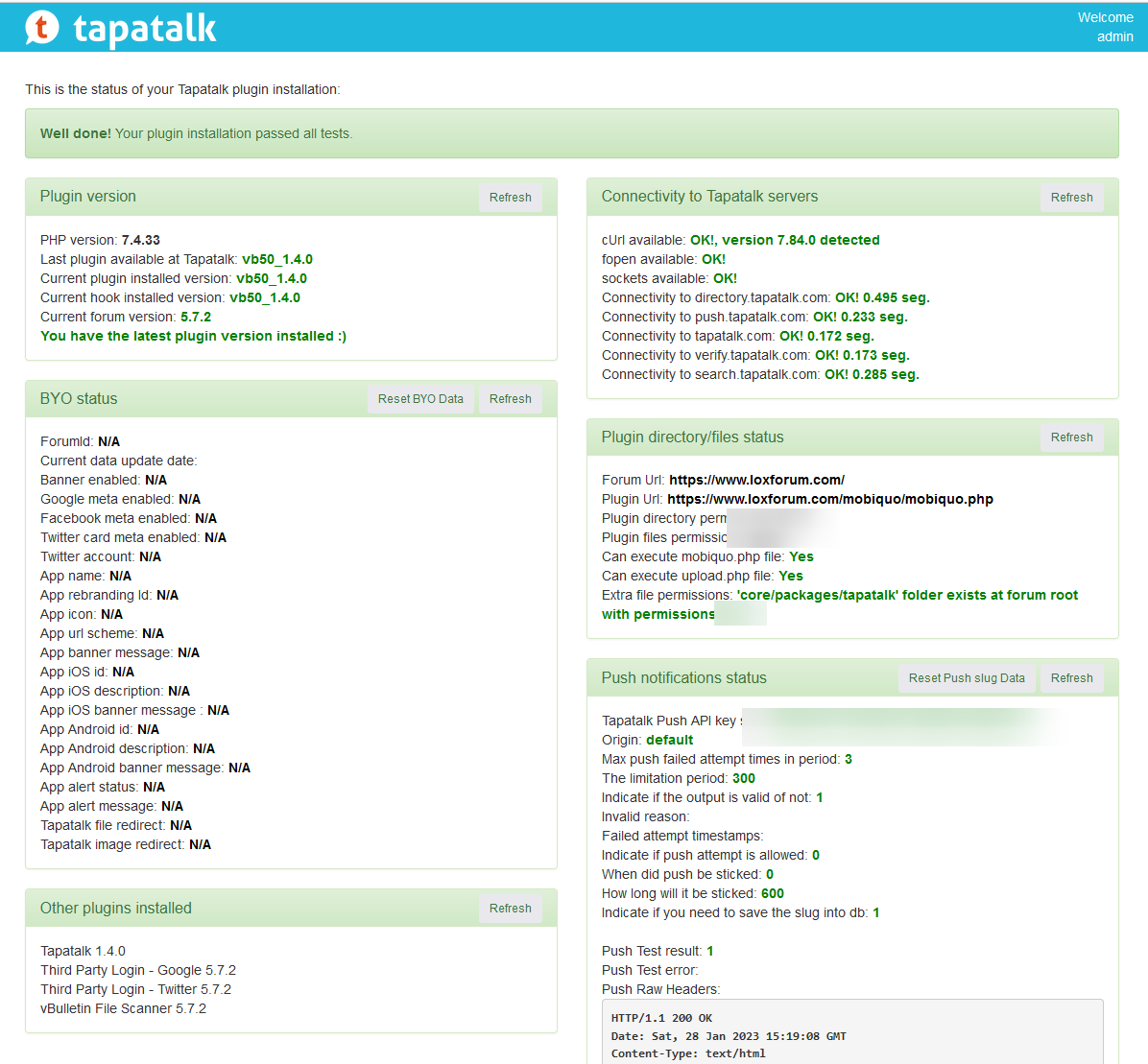Screen dimensions: 1148x1064
Task: Click Last plugin available vb50_1.4.0 value
Action: coord(277,259)
